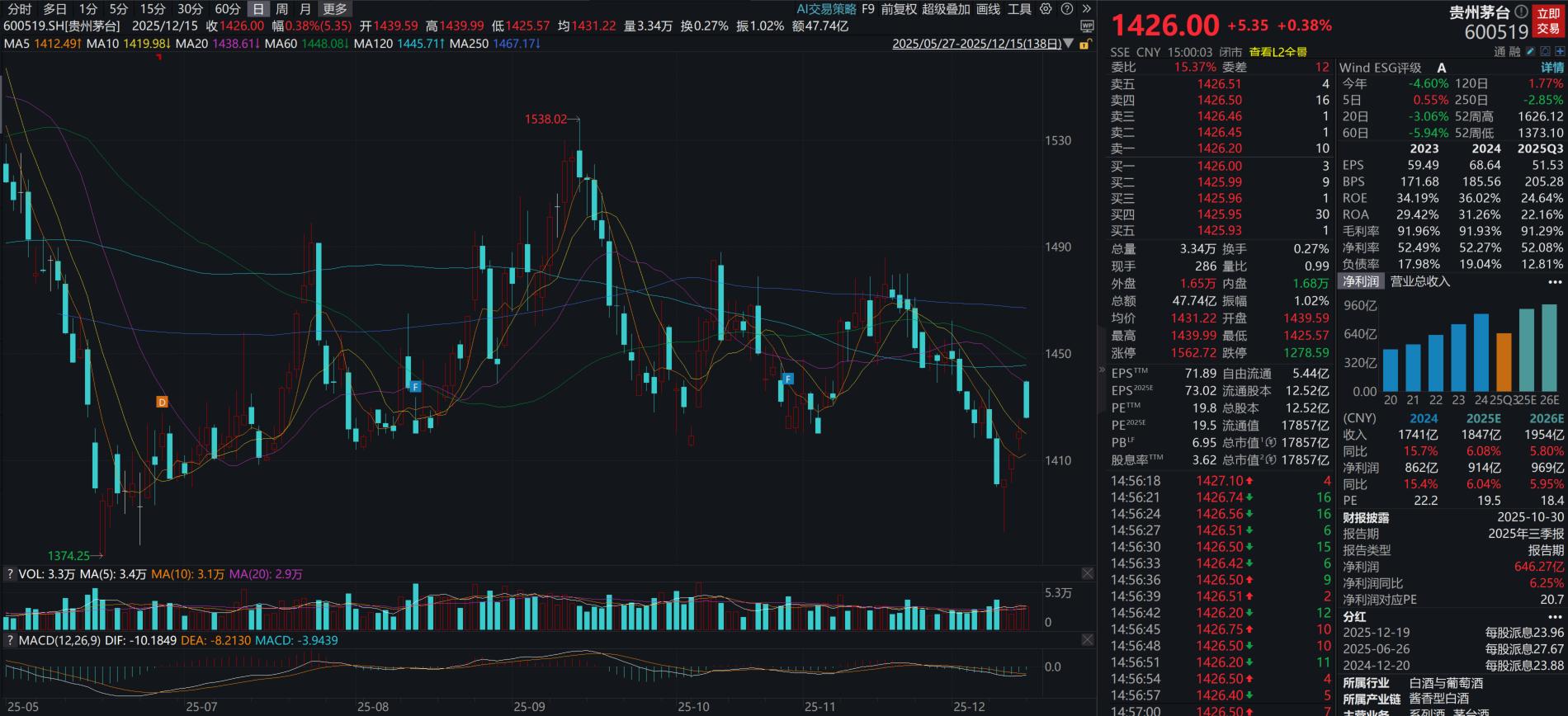Open the 画线 drawing menu
This screenshot has width=1568, height=716.
point(988,9)
